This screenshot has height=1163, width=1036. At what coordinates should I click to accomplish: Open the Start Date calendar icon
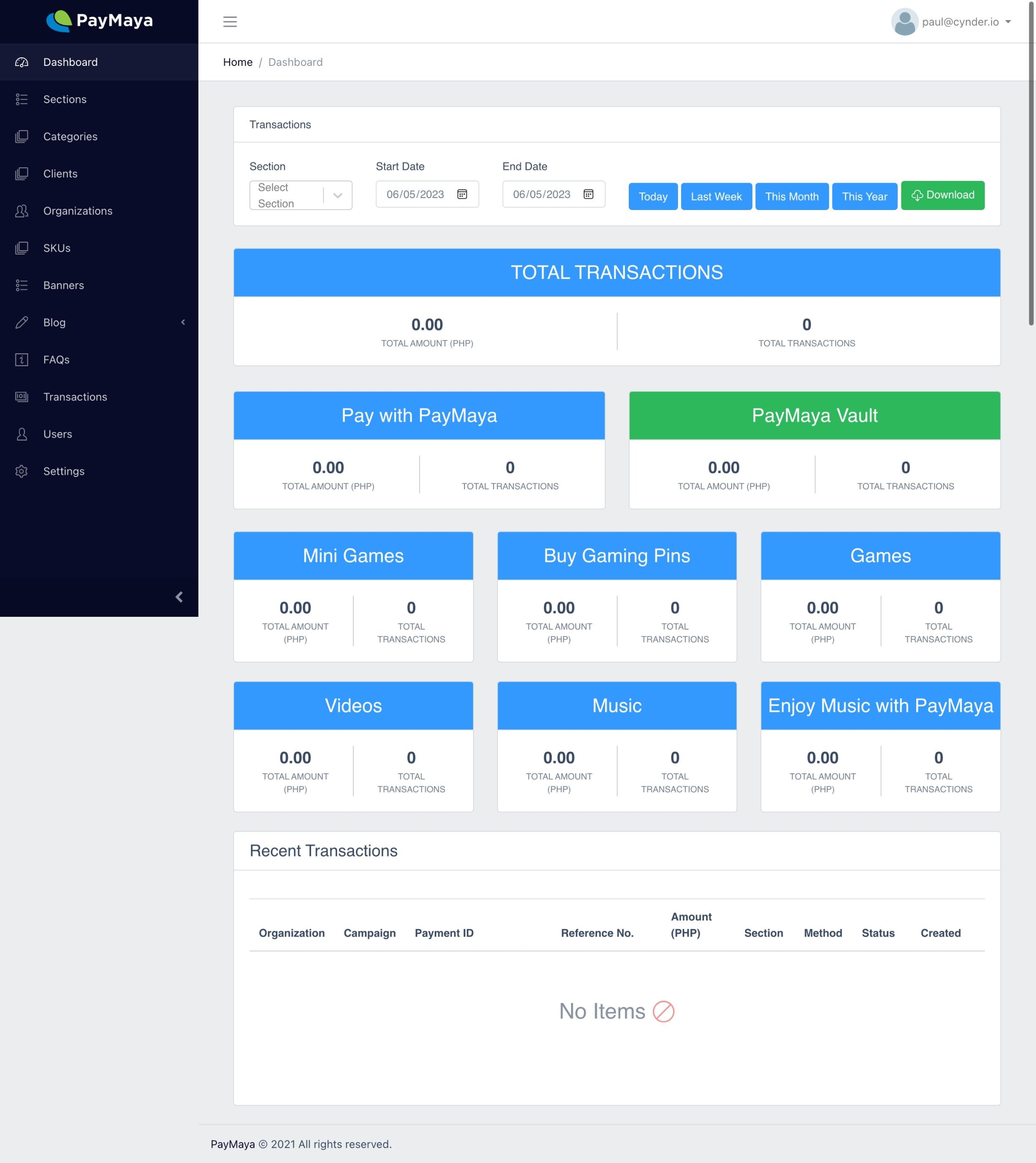click(x=462, y=194)
